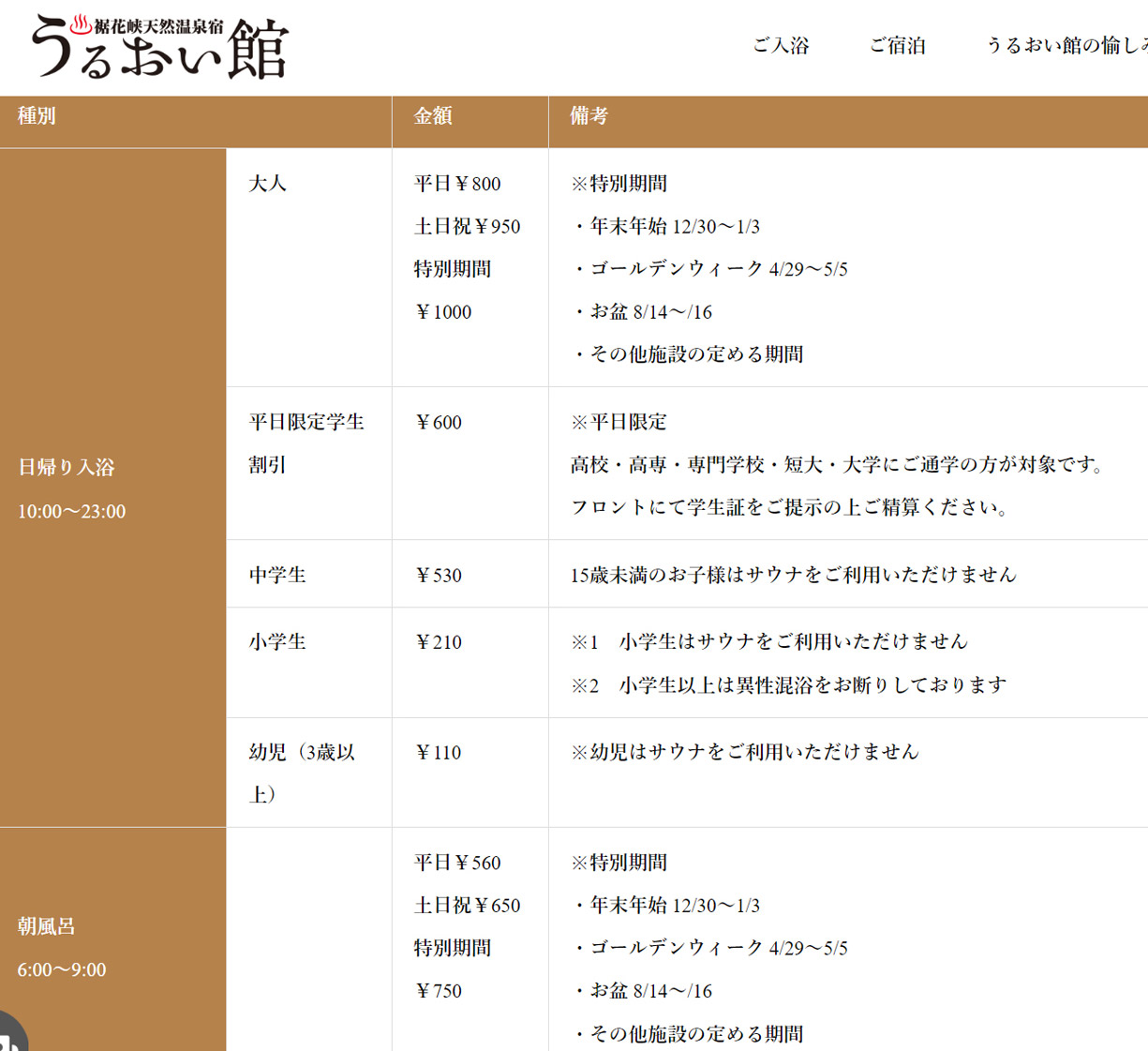Click the 備考 column header
Screen dimensions: 1148x1051
pos(589,116)
